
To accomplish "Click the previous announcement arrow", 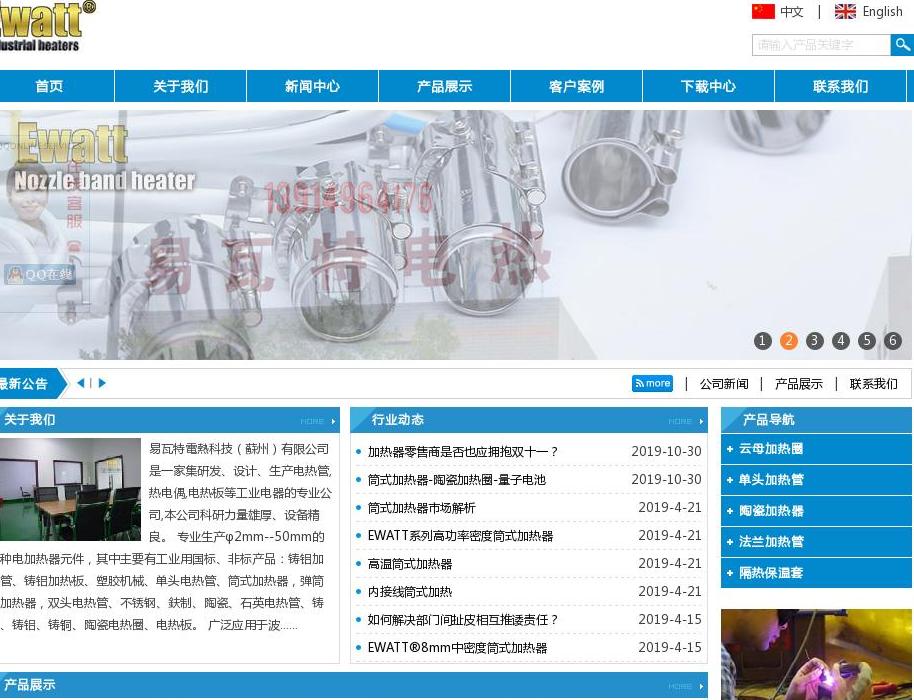I will [81, 383].
